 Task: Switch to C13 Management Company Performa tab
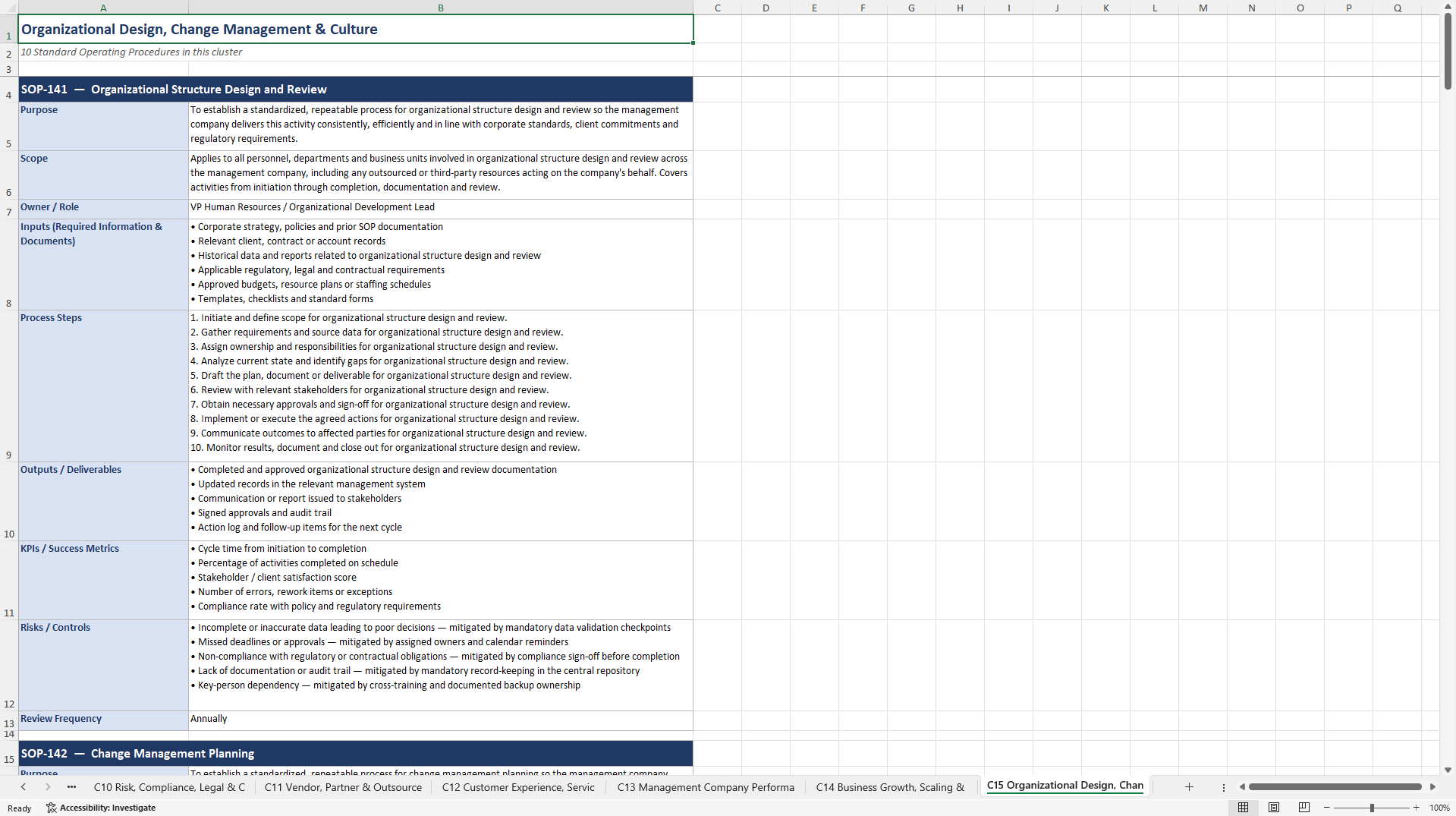tap(706, 787)
